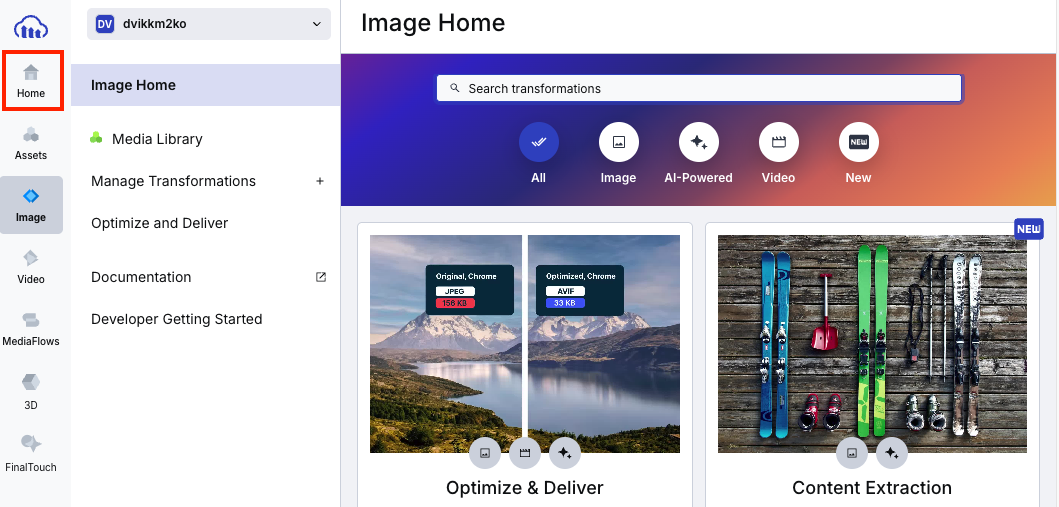Screen dimensions: 1059x507
Task: Click the video badge under Optimize & Deliver
Action: coord(525,454)
